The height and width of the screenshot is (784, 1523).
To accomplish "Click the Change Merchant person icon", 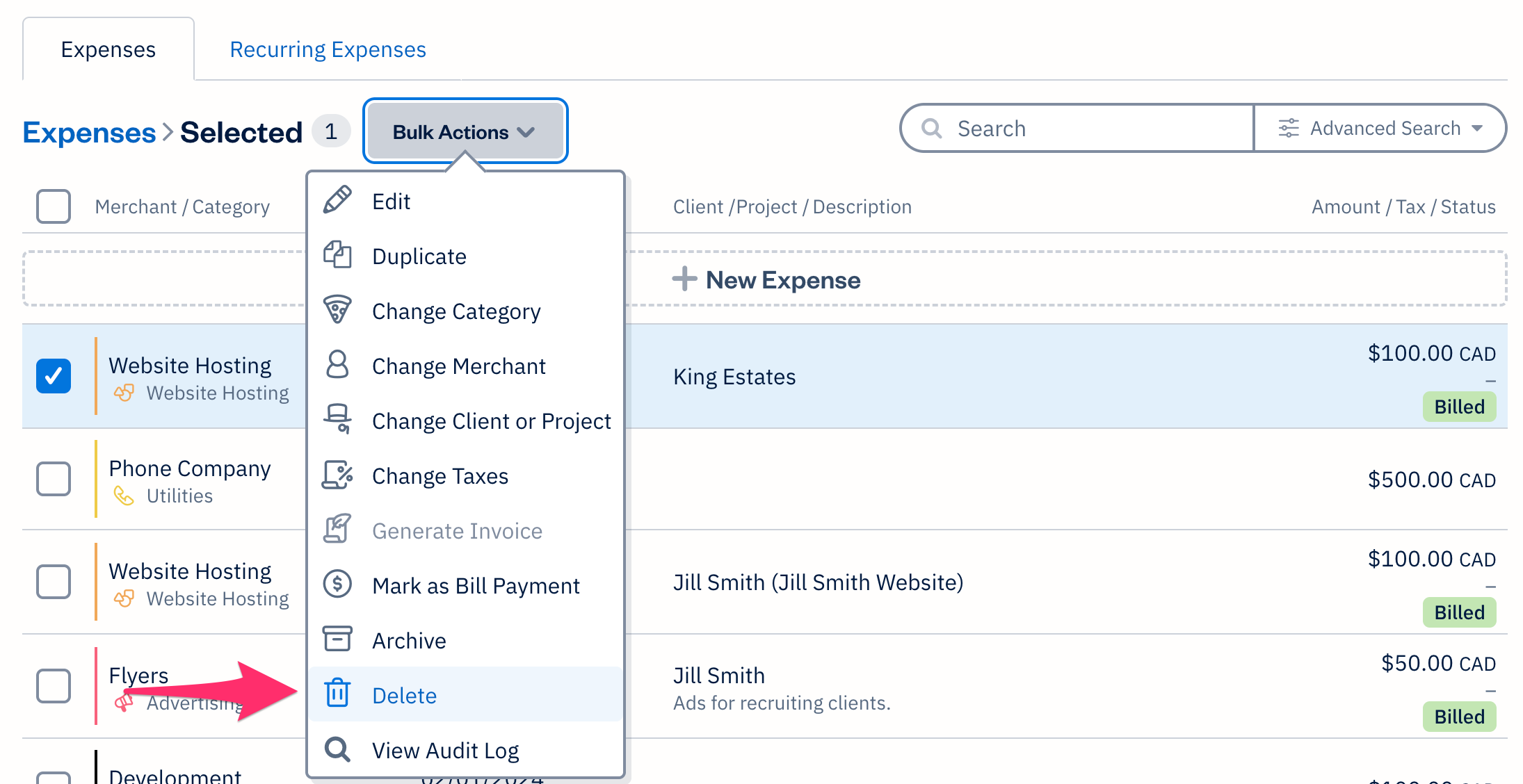I will [337, 365].
